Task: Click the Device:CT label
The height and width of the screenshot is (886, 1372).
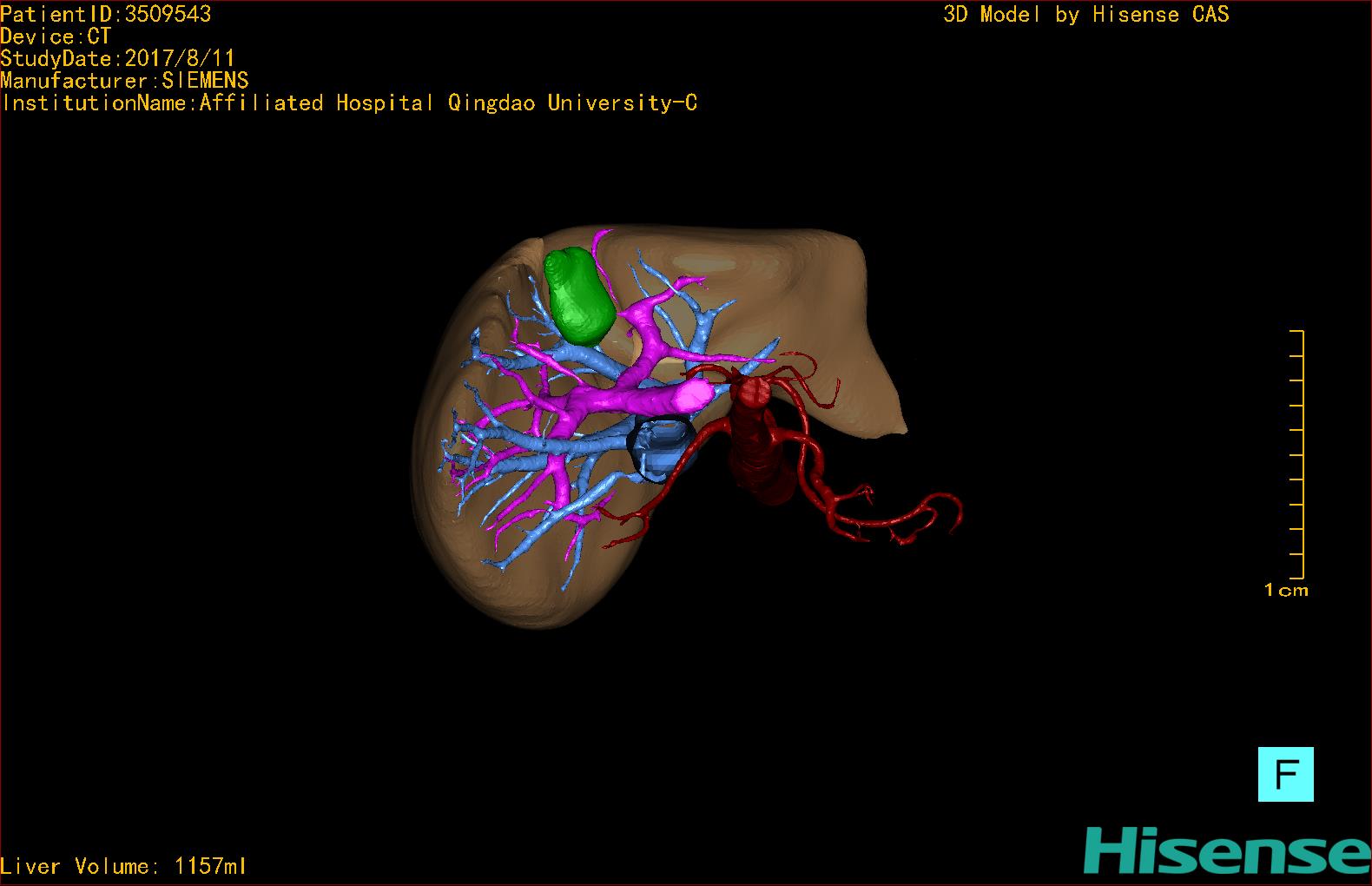Action: coord(56,36)
